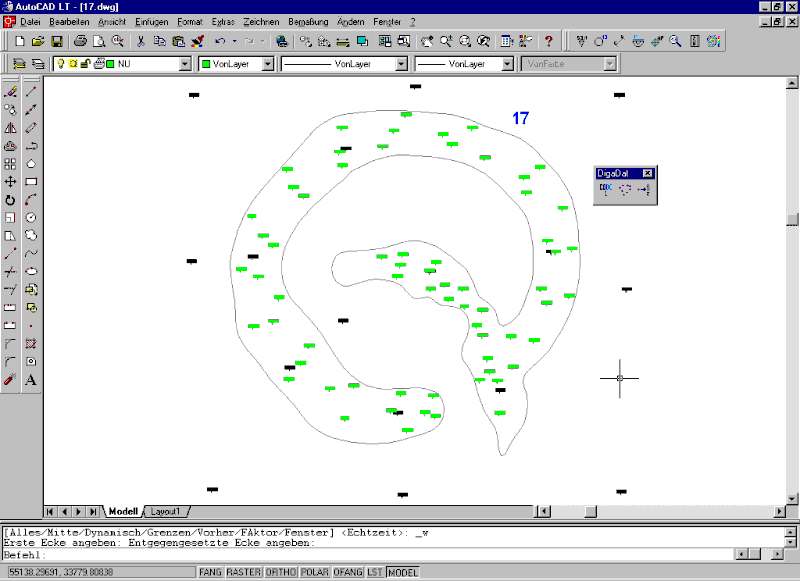Click the POLAR button in status bar

point(315,573)
